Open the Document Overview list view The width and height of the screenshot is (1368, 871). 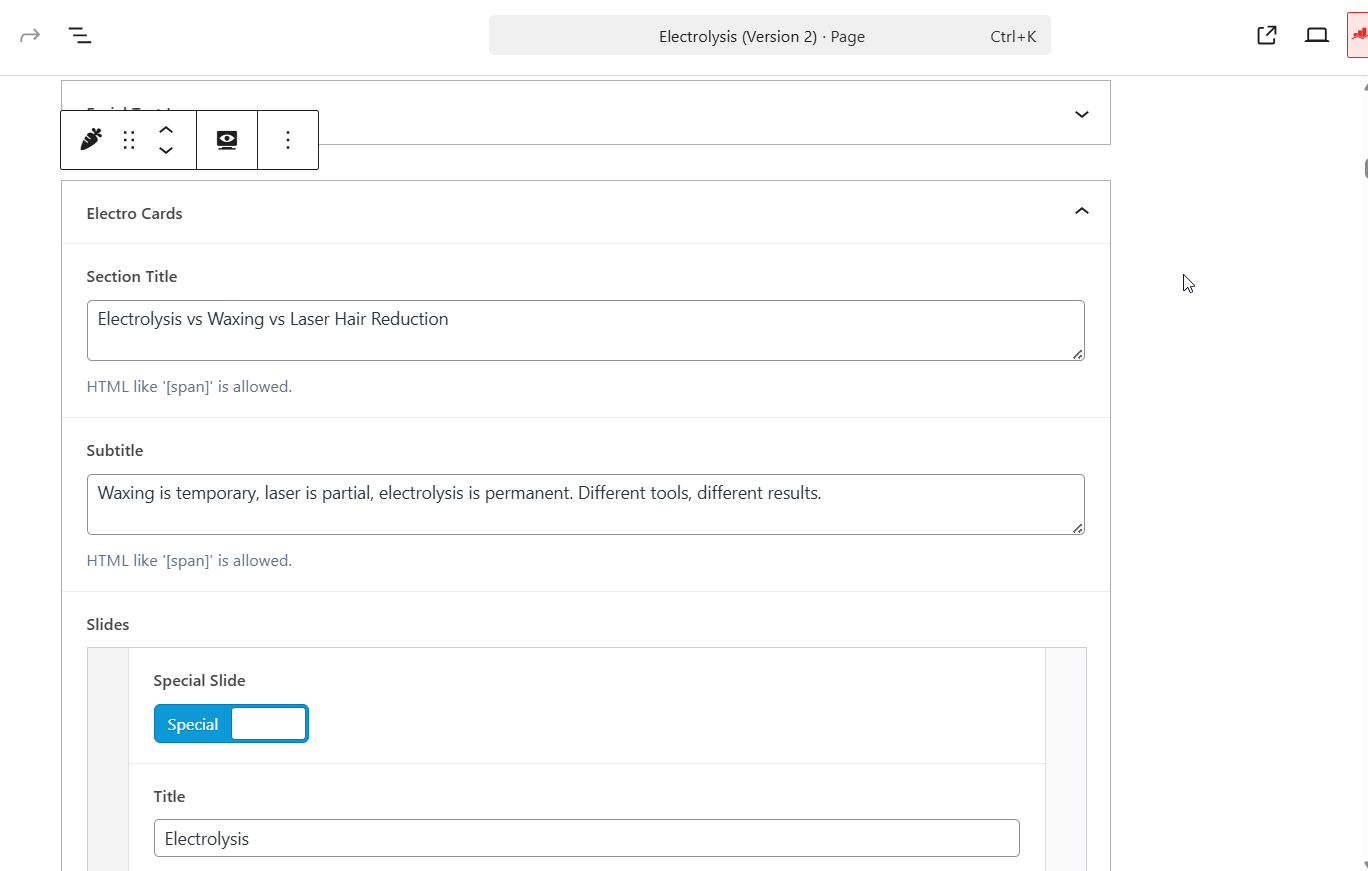click(x=80, y=36)
